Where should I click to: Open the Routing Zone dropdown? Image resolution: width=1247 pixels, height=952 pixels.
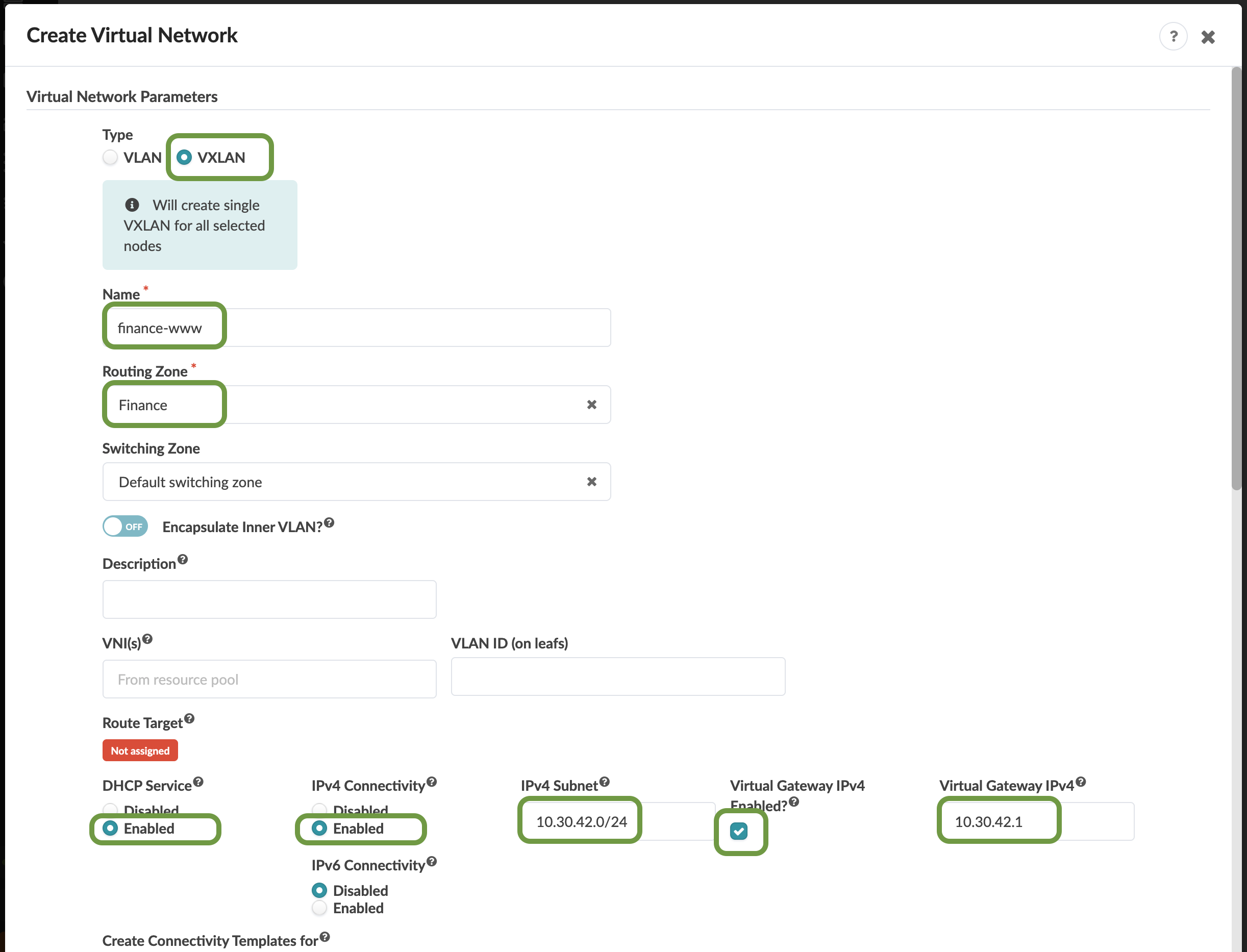(x=356, y=405)
